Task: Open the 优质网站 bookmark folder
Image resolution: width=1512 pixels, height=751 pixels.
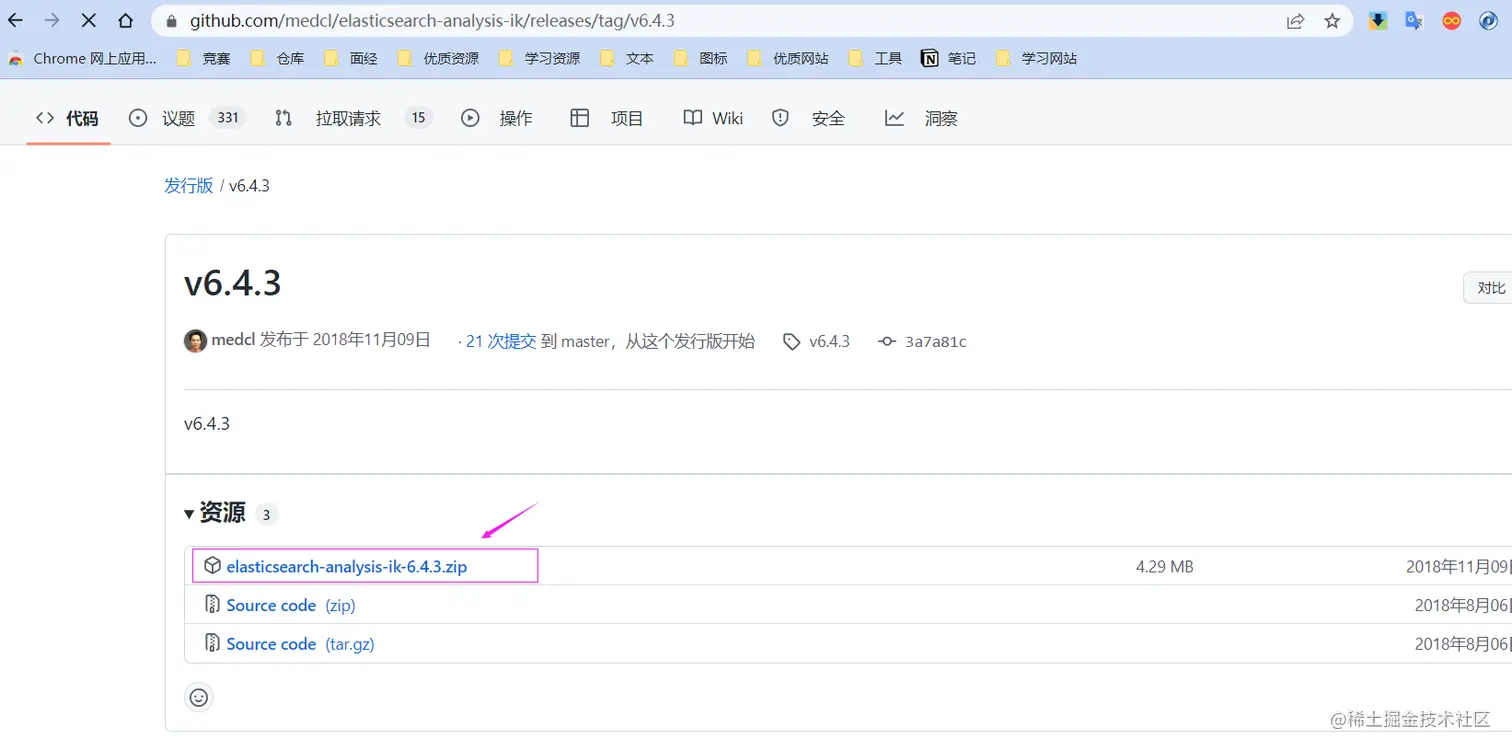Action: point(788,59)
